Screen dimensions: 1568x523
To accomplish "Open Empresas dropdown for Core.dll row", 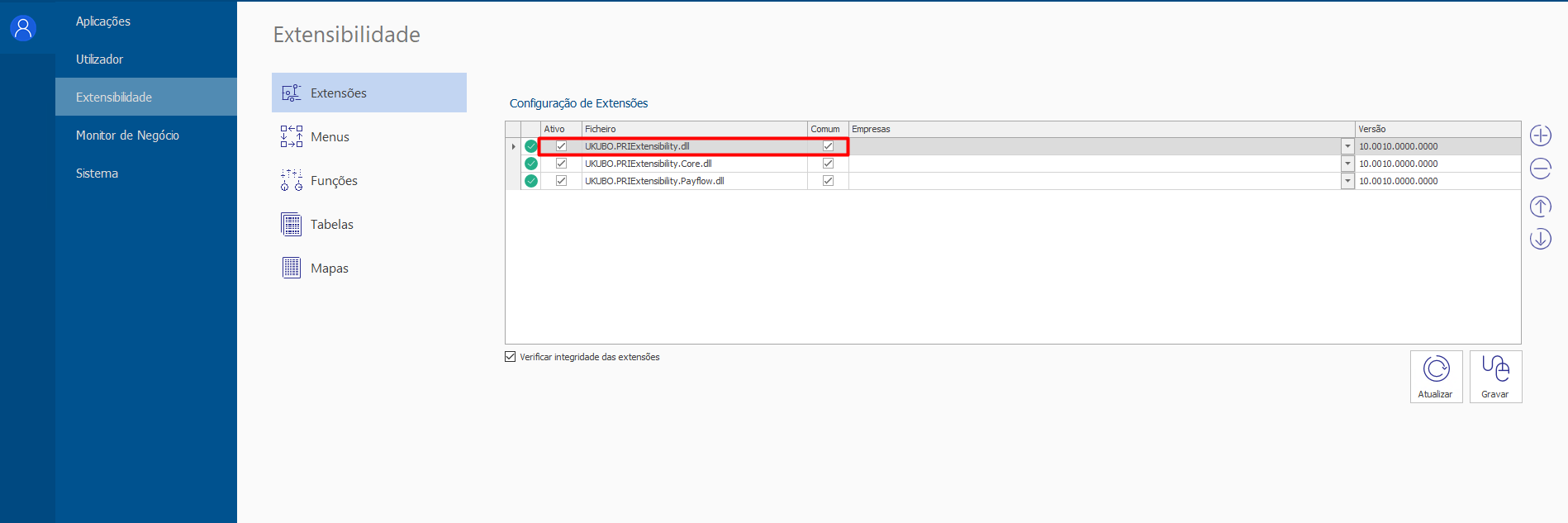I will pos(1347,164).
